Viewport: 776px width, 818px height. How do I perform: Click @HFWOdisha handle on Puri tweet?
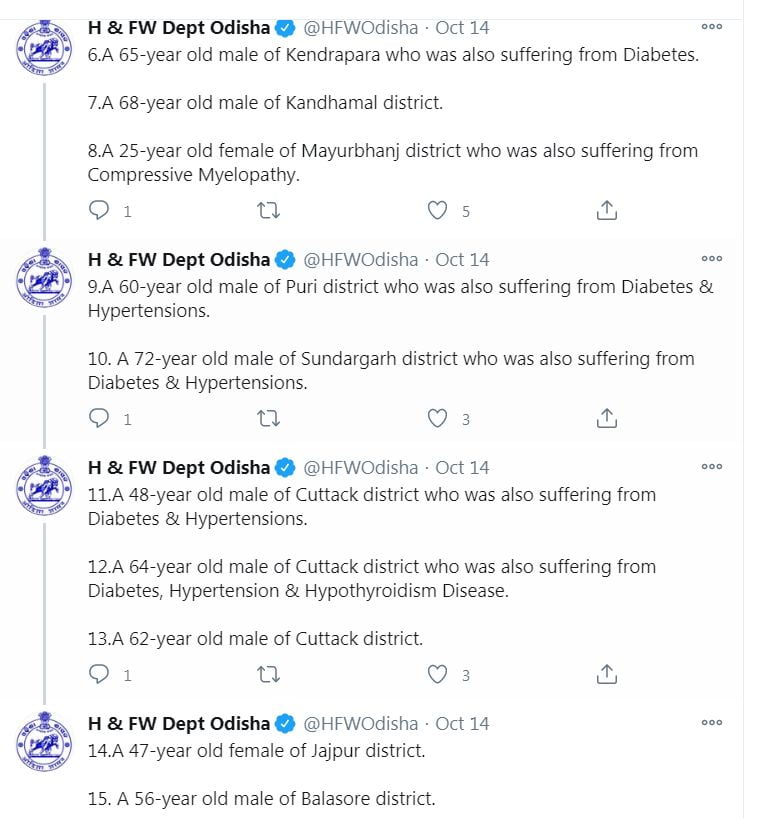pyautogui.click(x=360, y=260)
